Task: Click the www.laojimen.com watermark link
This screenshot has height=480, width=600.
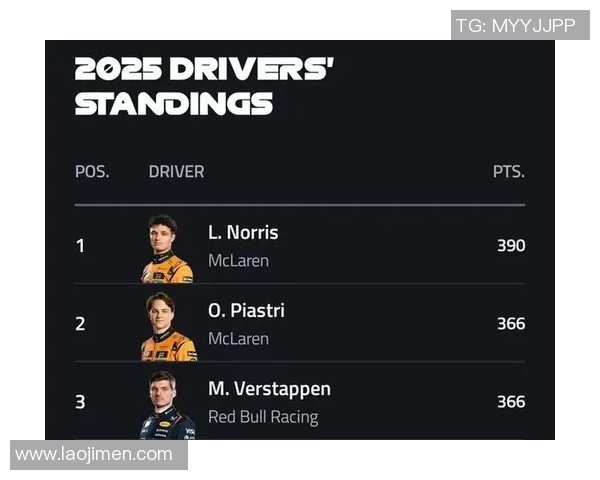Action: point(94,455)
